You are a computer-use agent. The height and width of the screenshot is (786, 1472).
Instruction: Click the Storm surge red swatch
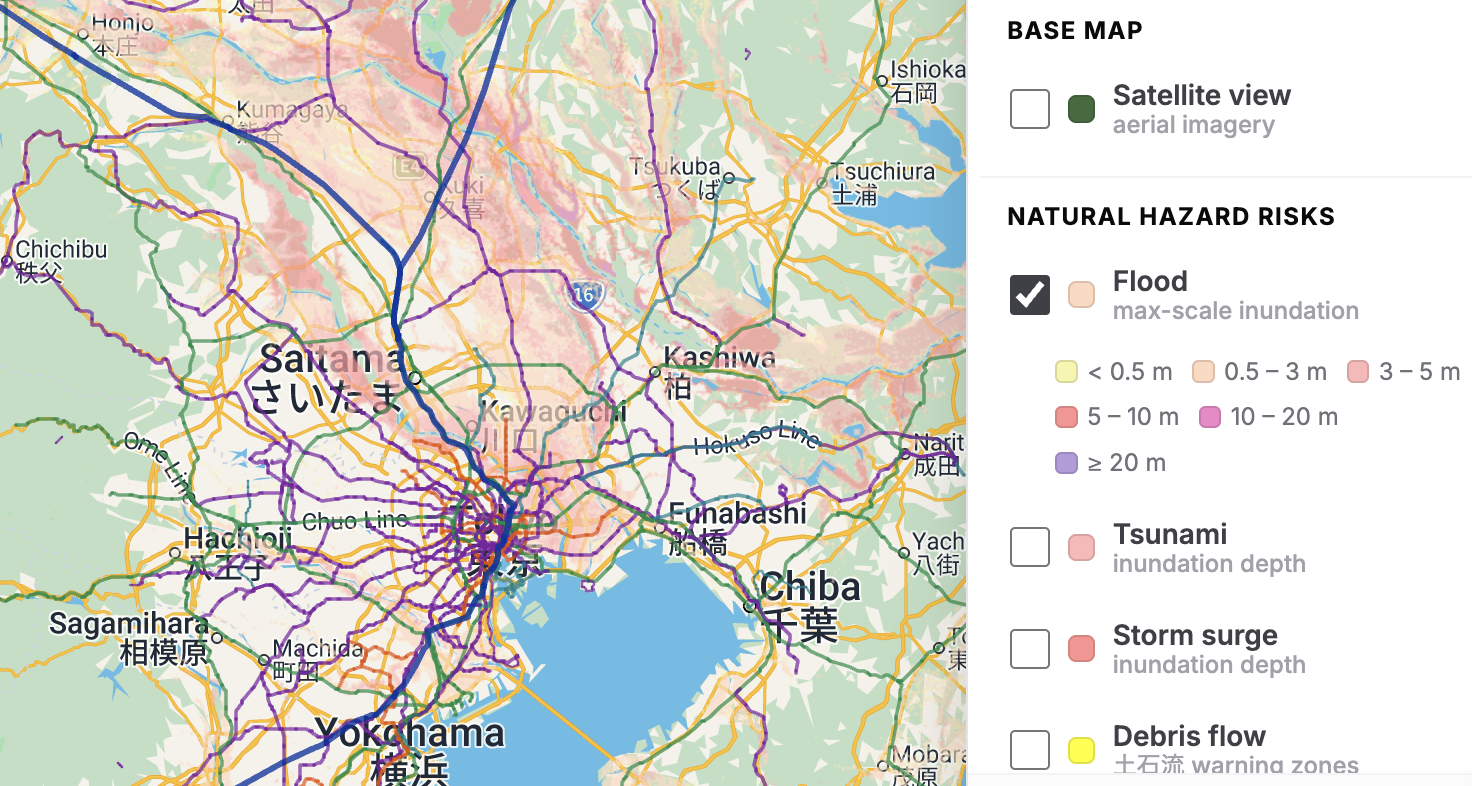(x=1081, y=649)
